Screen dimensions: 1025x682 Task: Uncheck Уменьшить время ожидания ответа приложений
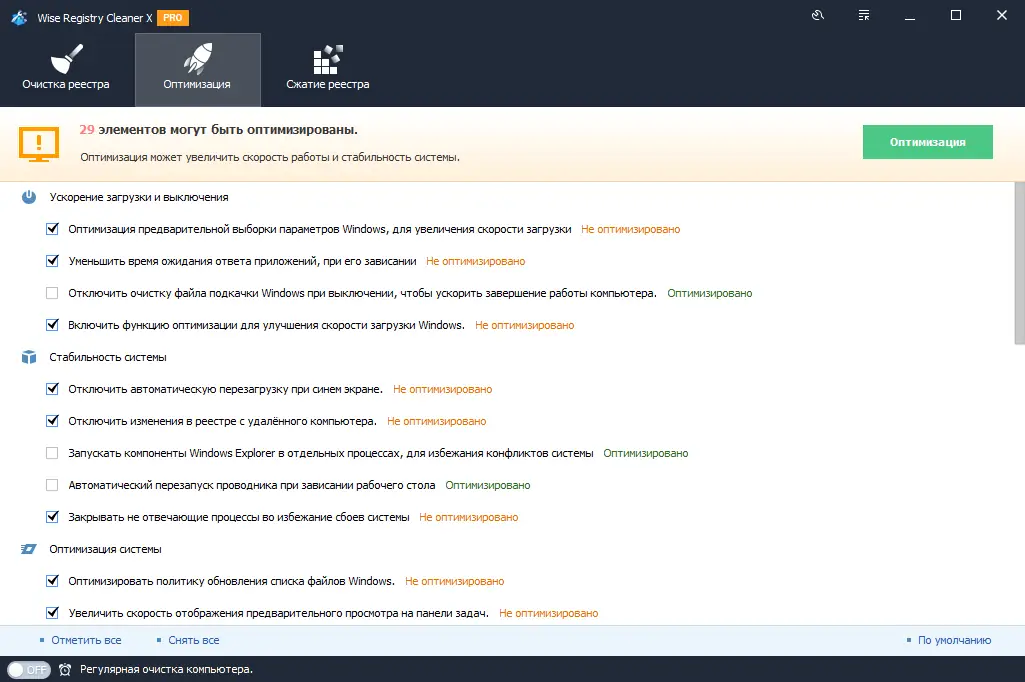(x=52, y=261)
